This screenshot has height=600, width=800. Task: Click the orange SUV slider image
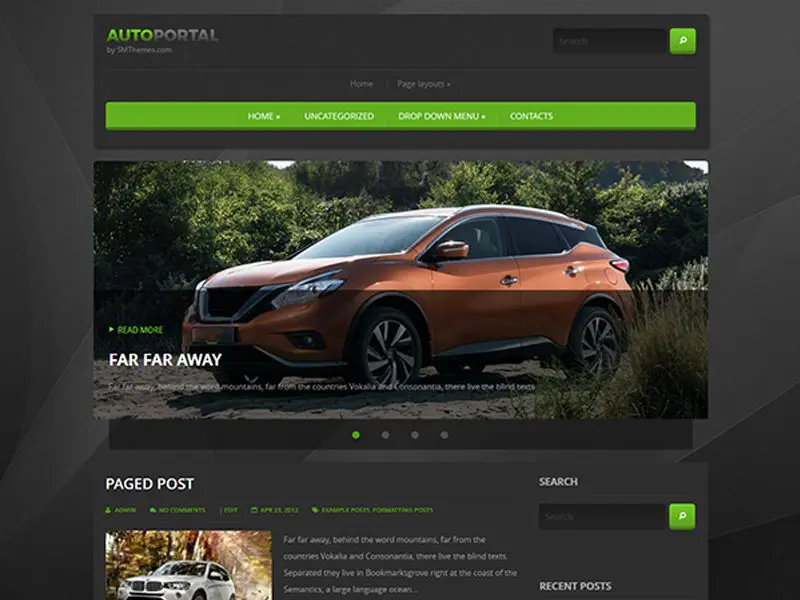click(x=401, y=290)
